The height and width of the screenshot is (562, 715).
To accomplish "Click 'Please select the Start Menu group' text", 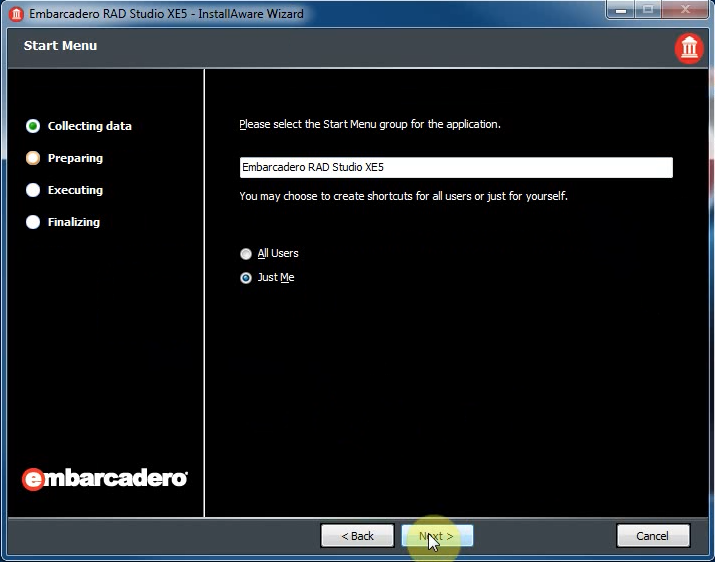I will pos(370,124).
